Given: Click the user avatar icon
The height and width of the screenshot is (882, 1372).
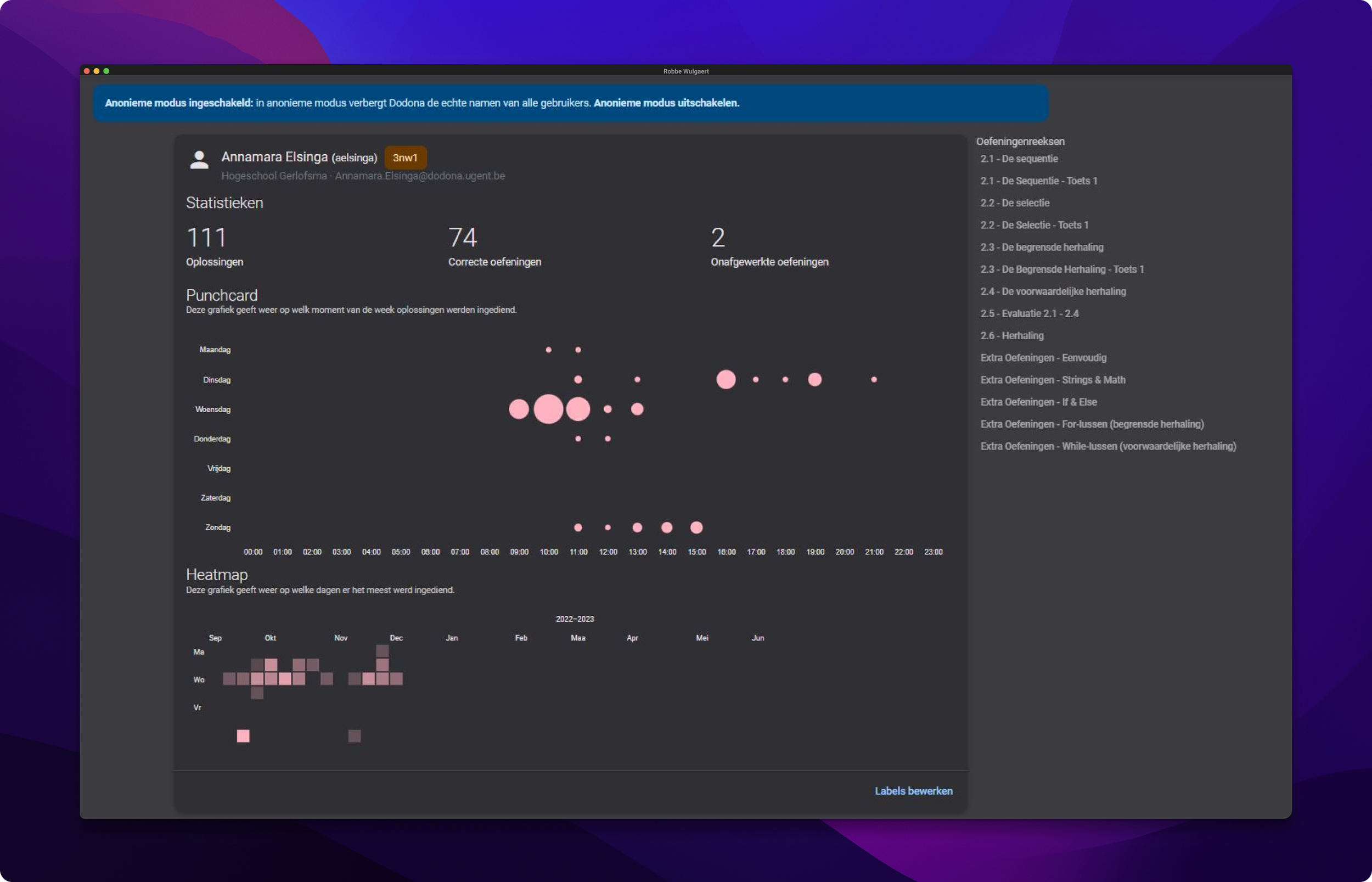Looking at the screenshot, I should [x=199, y=160].
